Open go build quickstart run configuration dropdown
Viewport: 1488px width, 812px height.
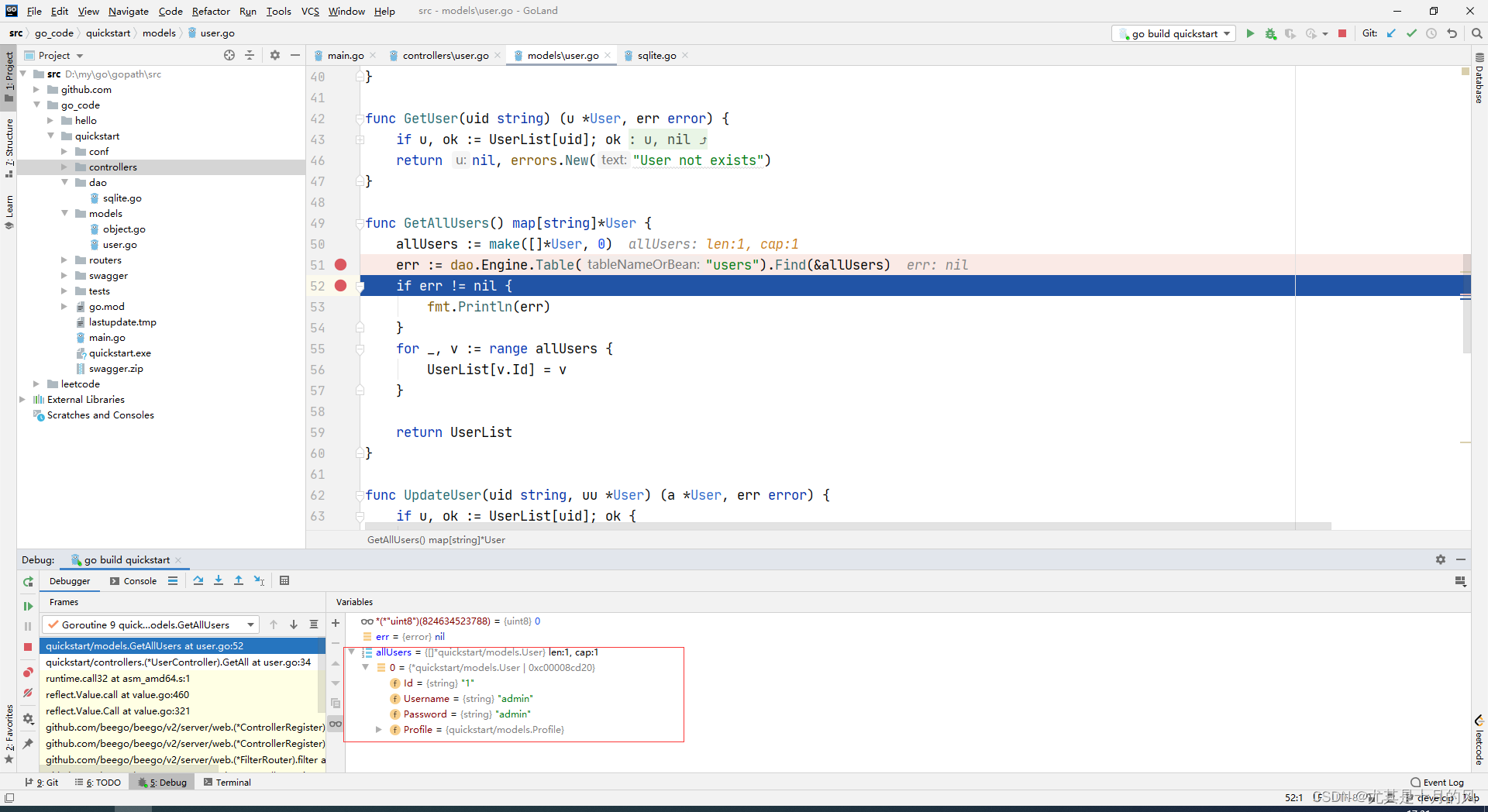[x=1173, y=33]
